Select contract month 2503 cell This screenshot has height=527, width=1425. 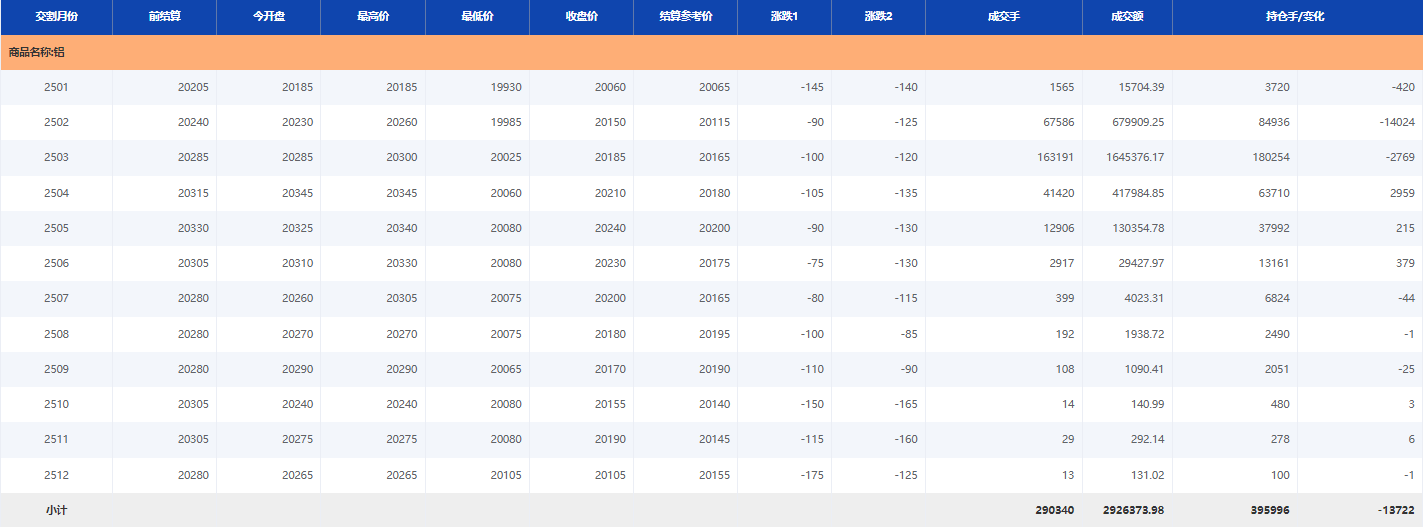coord(56,158)
